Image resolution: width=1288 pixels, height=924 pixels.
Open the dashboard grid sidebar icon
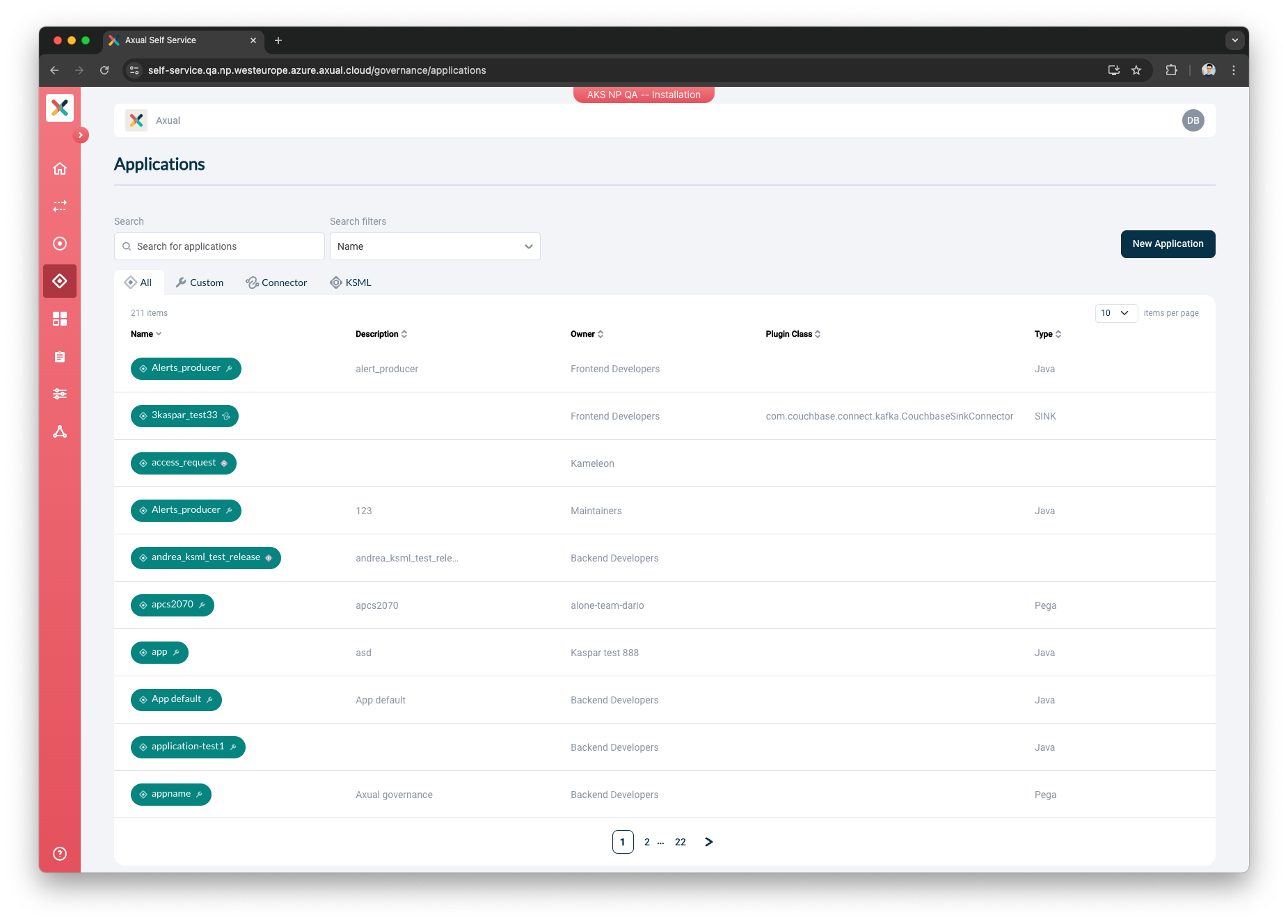click(x=60, y=319)
